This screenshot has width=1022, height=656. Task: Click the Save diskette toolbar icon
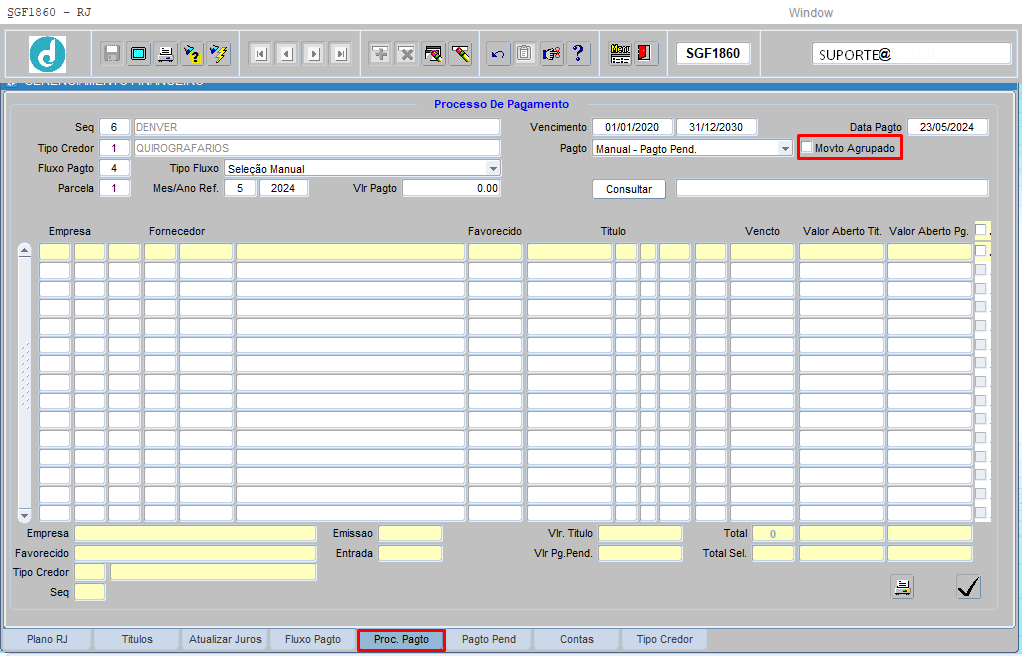click(x=112, y=53)
